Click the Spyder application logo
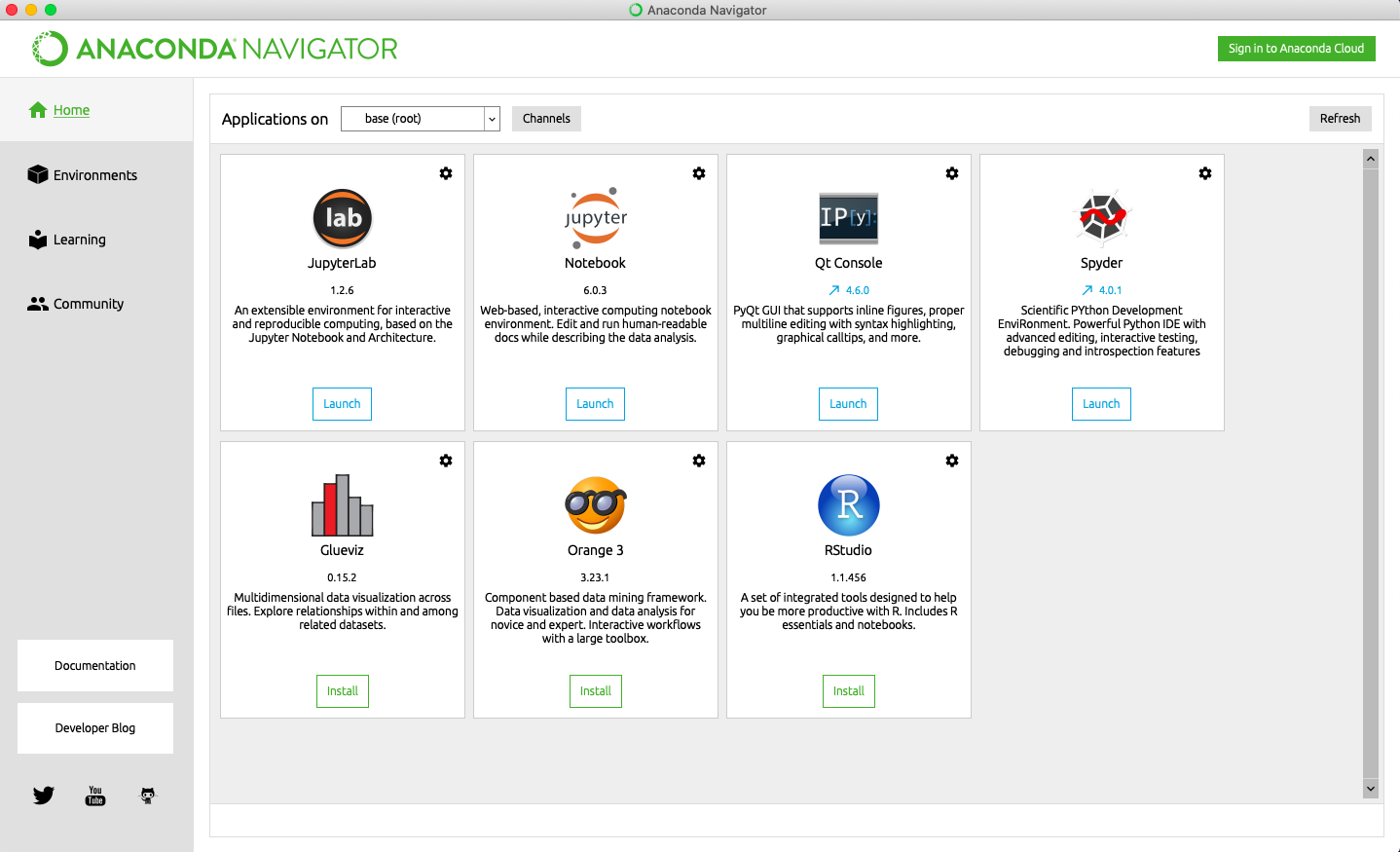The image size is (1400, 852). (1102, 216)
